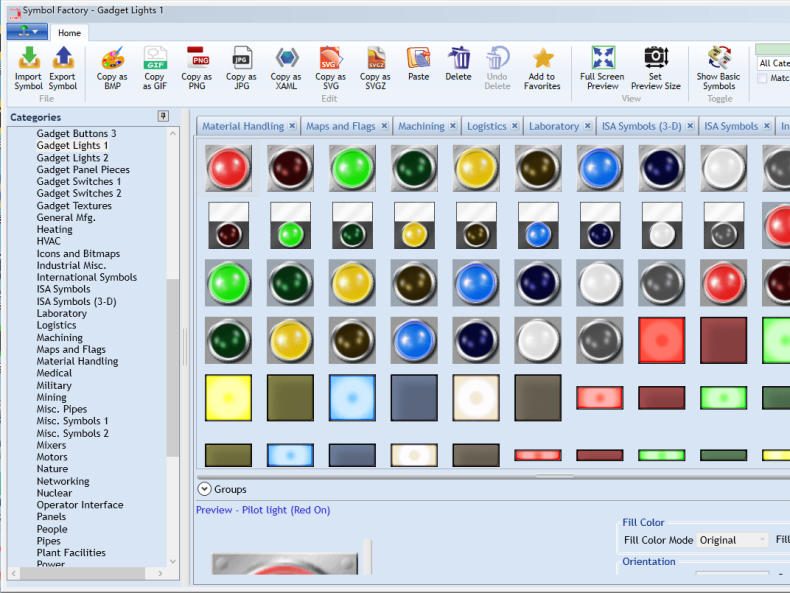Screen dimensions: 790x593
Task: Select Gadget Buttons 3 category
Action: coord(77,134)
